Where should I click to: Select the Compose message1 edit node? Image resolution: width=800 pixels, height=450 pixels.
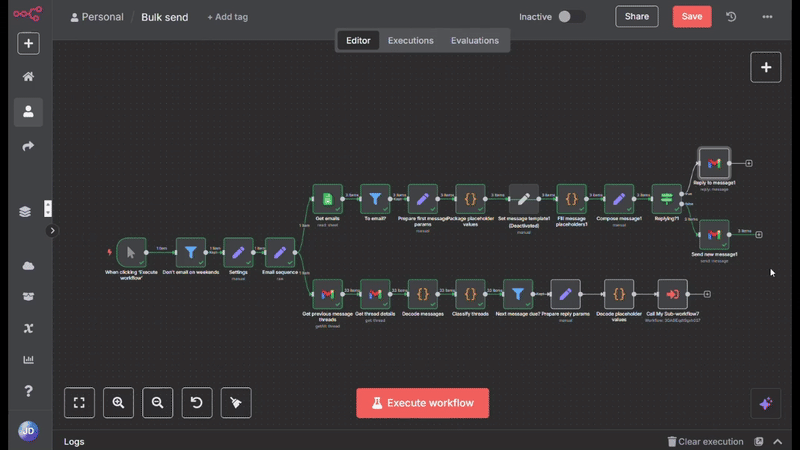619,199
